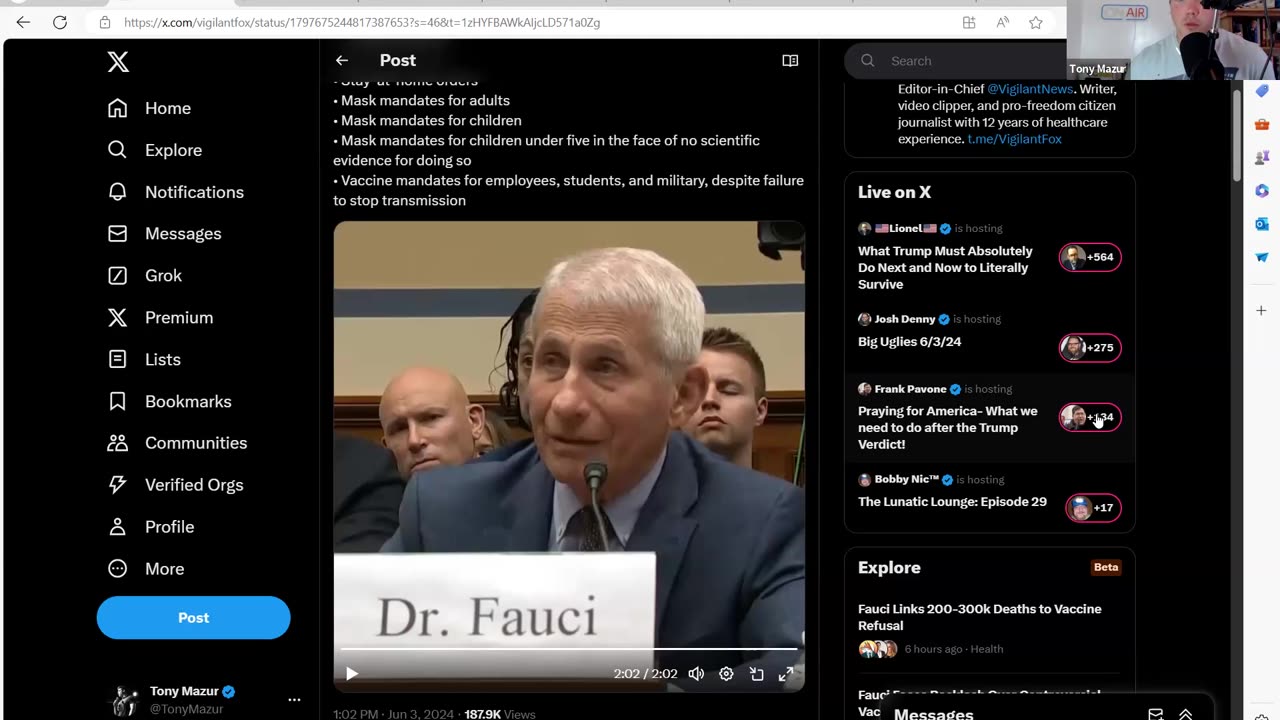Viewport: 1280px width, 720px height.
Task: Click the browser back button
Action: [23, 22]
